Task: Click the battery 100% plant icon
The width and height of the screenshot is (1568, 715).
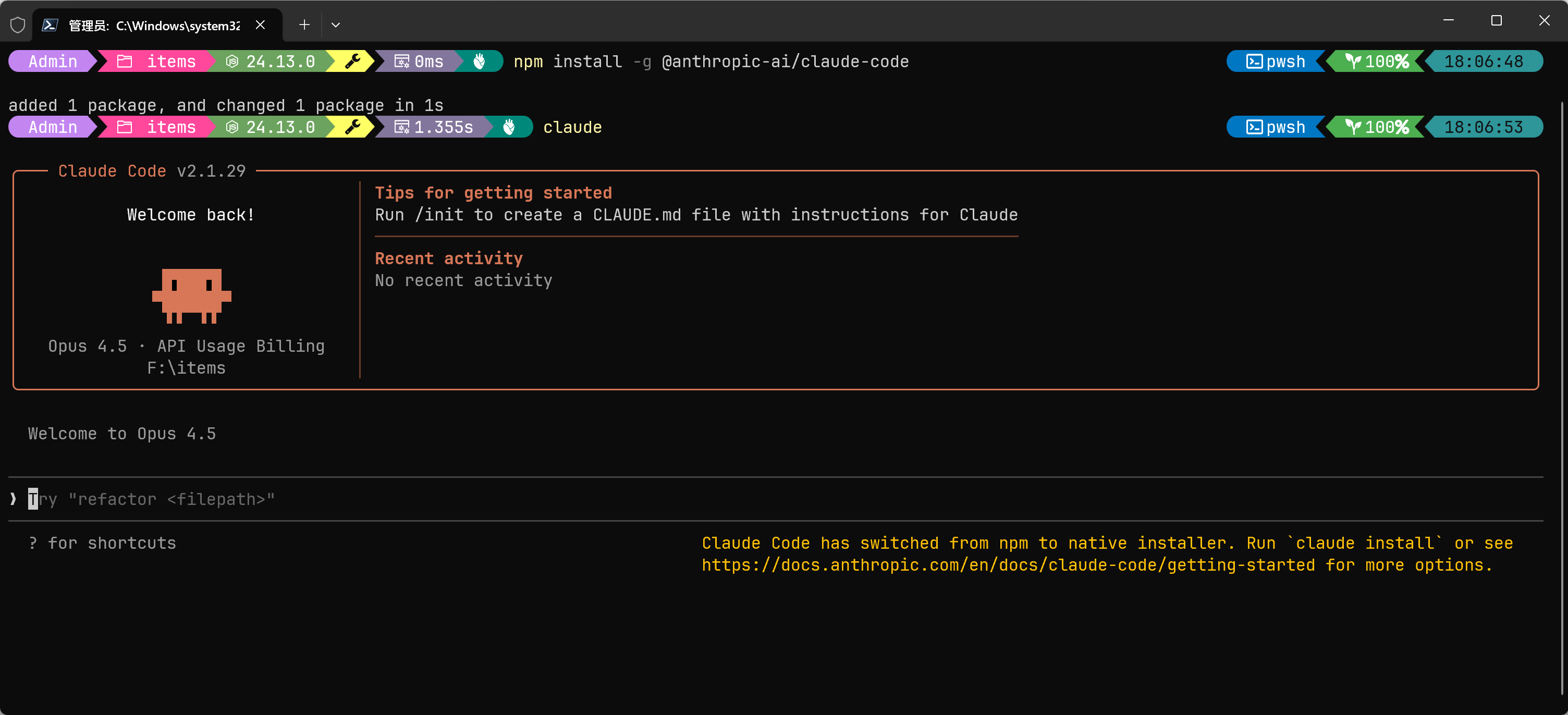Action: tap(1353, 61)
